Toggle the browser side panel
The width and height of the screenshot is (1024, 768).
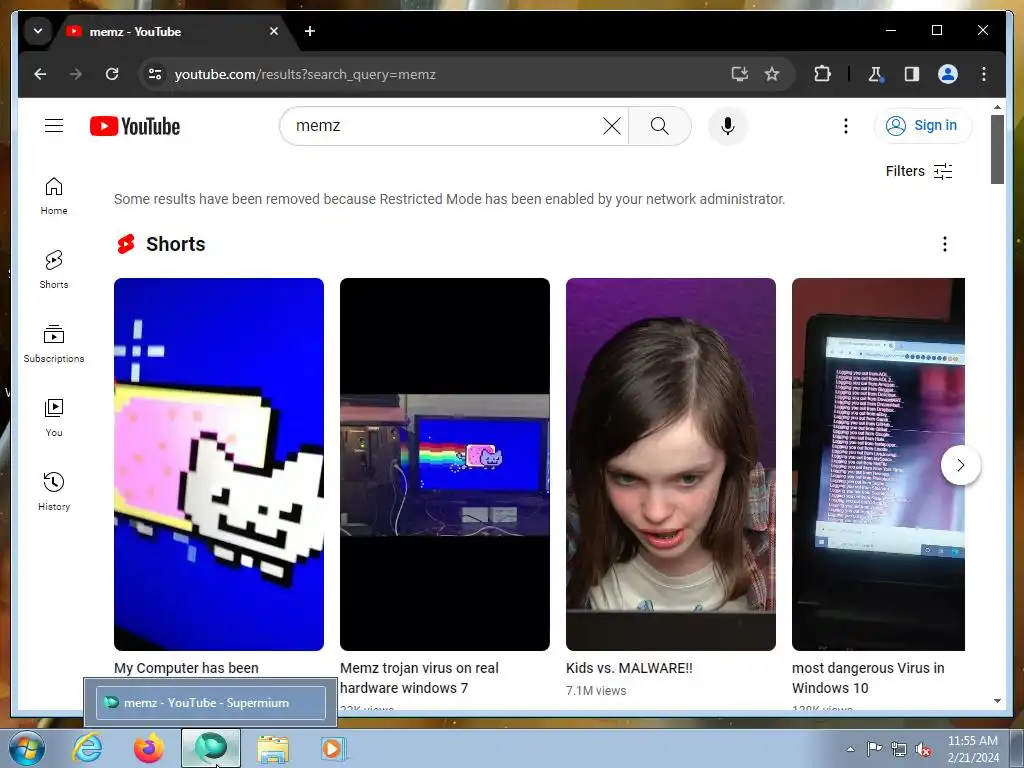(912, 74)
